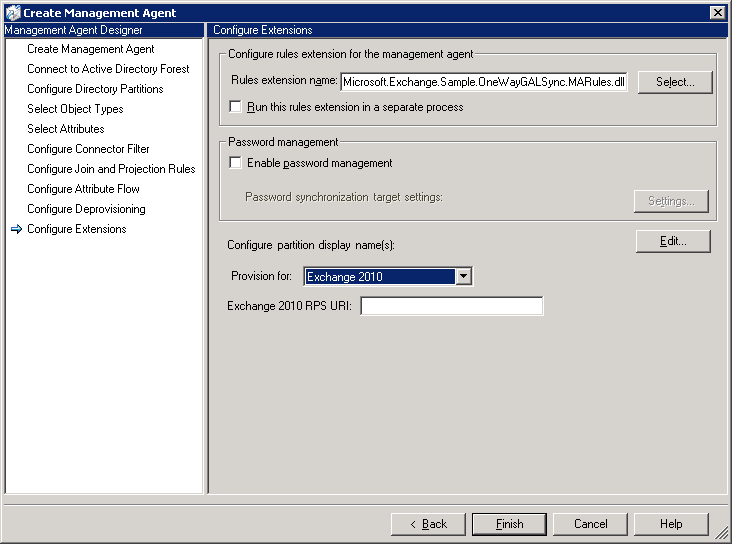
Task: Click the Provision for: label
Action: [x=261, y=276]
